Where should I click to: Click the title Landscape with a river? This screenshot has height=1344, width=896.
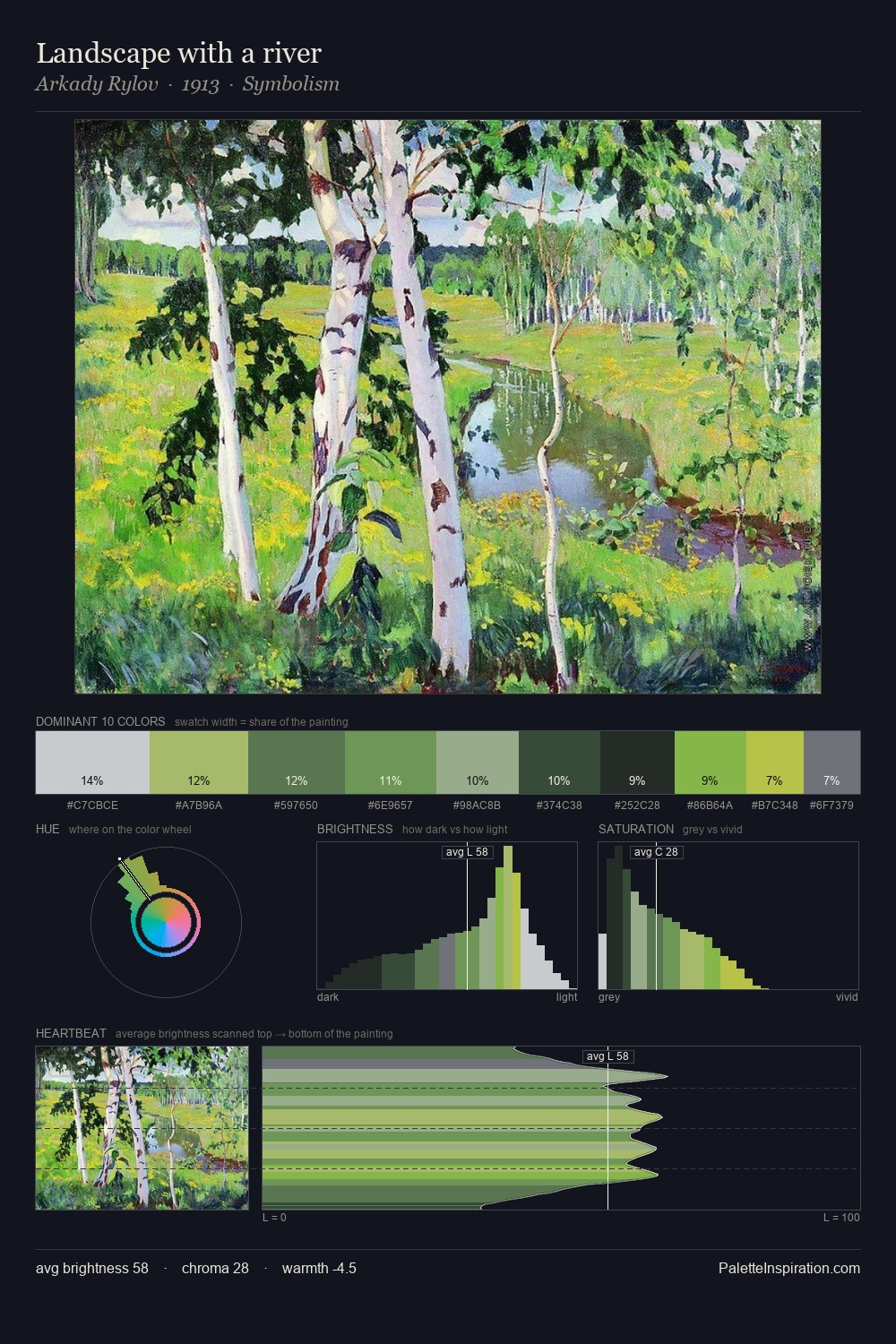coord(178,54)
